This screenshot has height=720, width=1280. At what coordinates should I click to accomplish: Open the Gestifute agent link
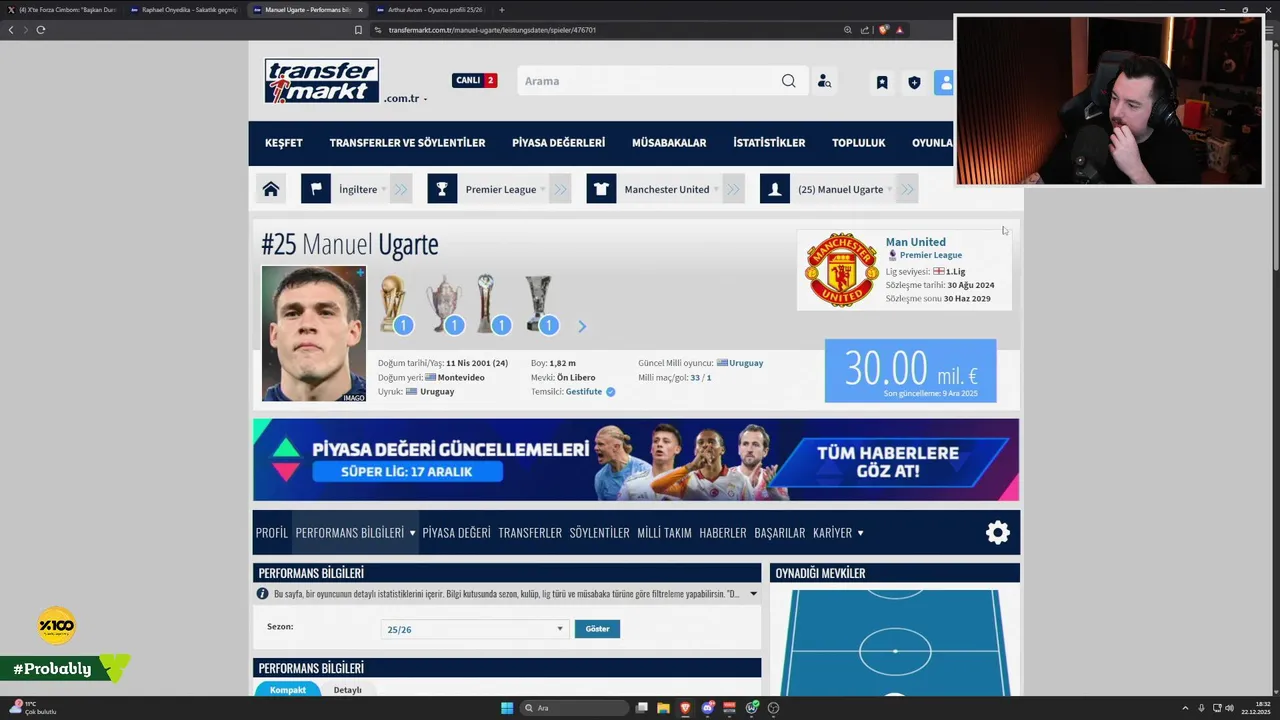point(584,392)
